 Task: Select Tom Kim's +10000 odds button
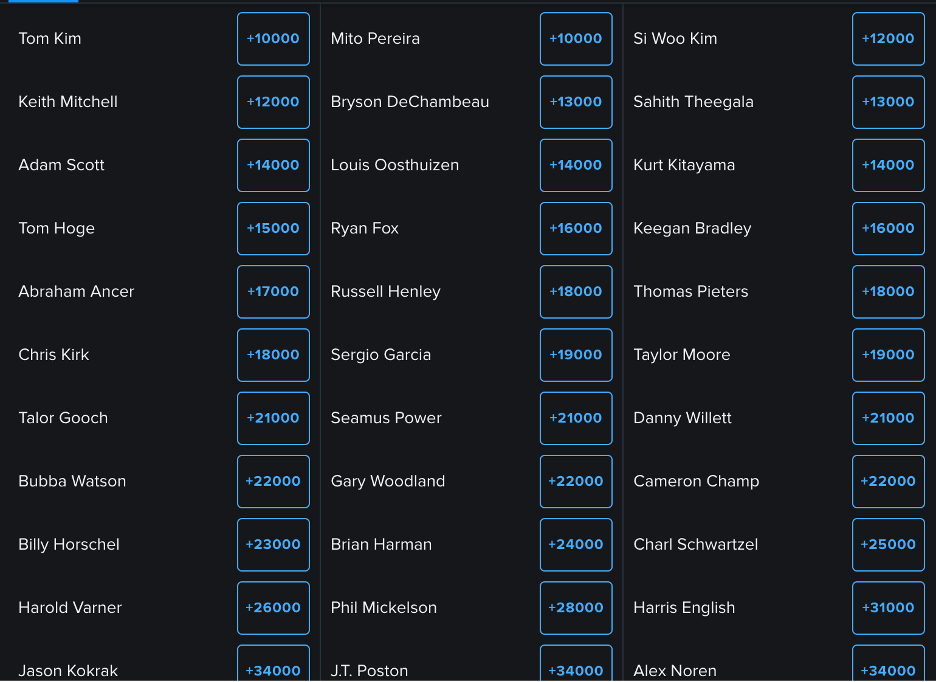tap(273, 39)
